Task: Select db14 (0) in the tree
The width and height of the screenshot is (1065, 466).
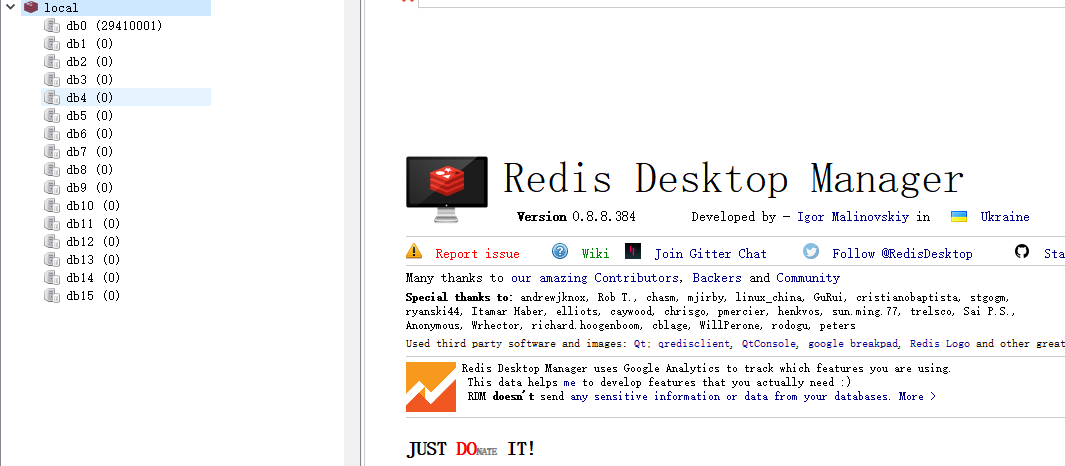Action: tap(93, 278)
